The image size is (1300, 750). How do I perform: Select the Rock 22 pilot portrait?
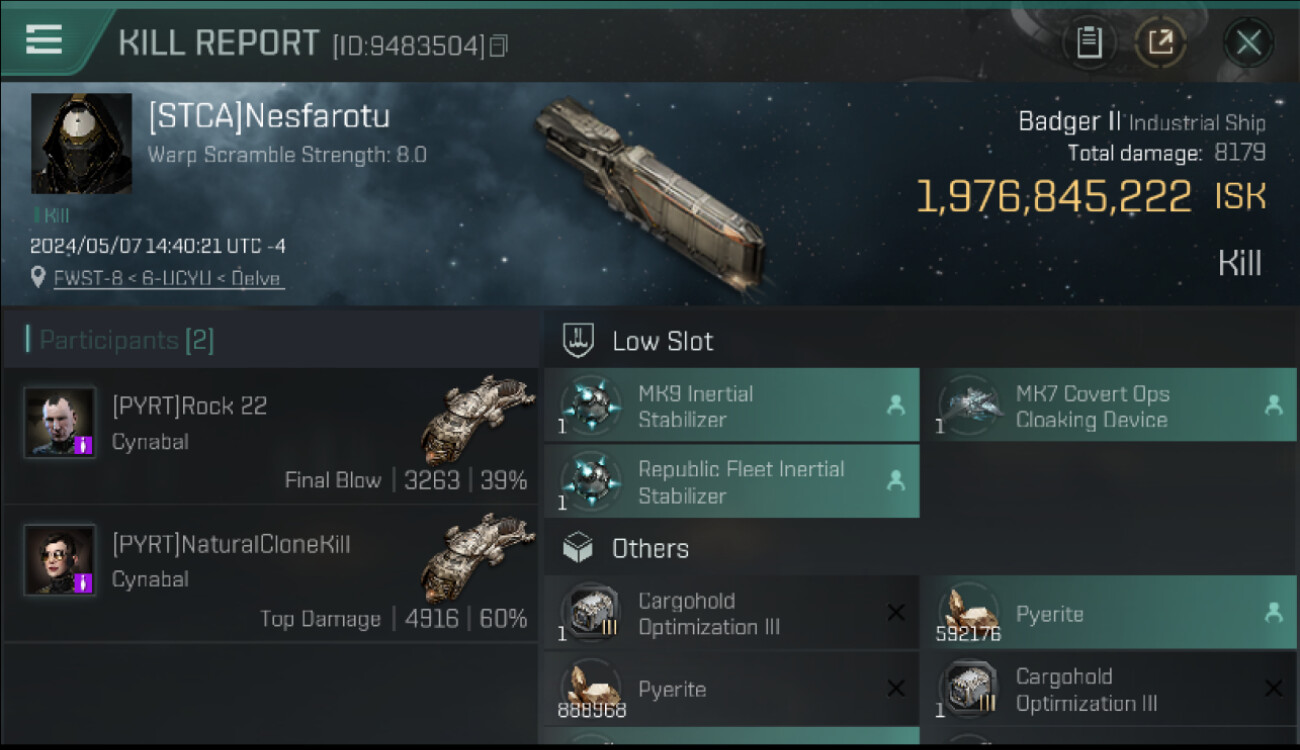pos(60,422)
